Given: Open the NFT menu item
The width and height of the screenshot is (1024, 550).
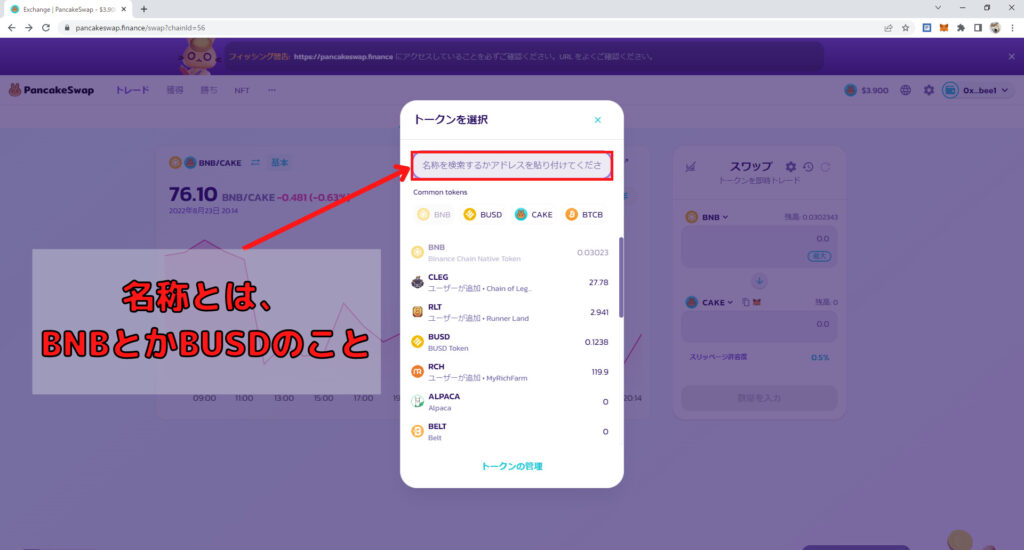Looking at the screenshot, I should coord(242,90).
